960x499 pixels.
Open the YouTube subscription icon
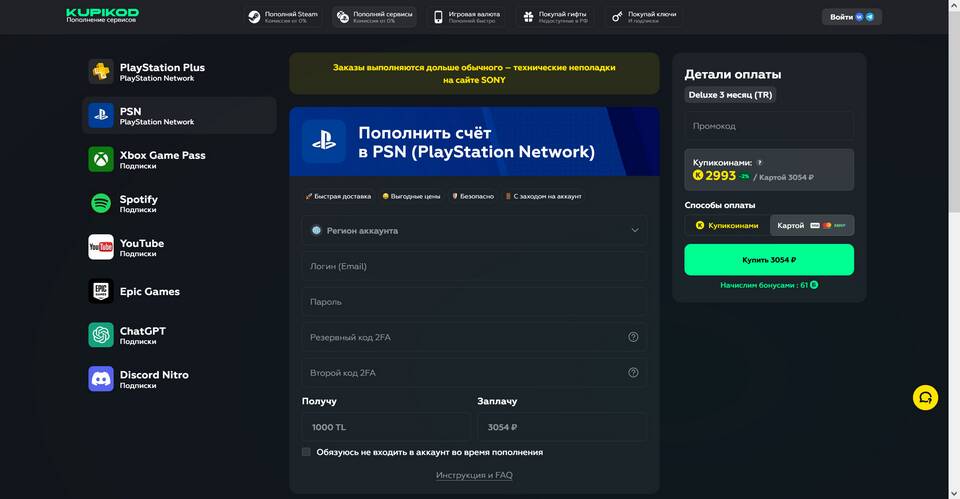coord(101,247)
